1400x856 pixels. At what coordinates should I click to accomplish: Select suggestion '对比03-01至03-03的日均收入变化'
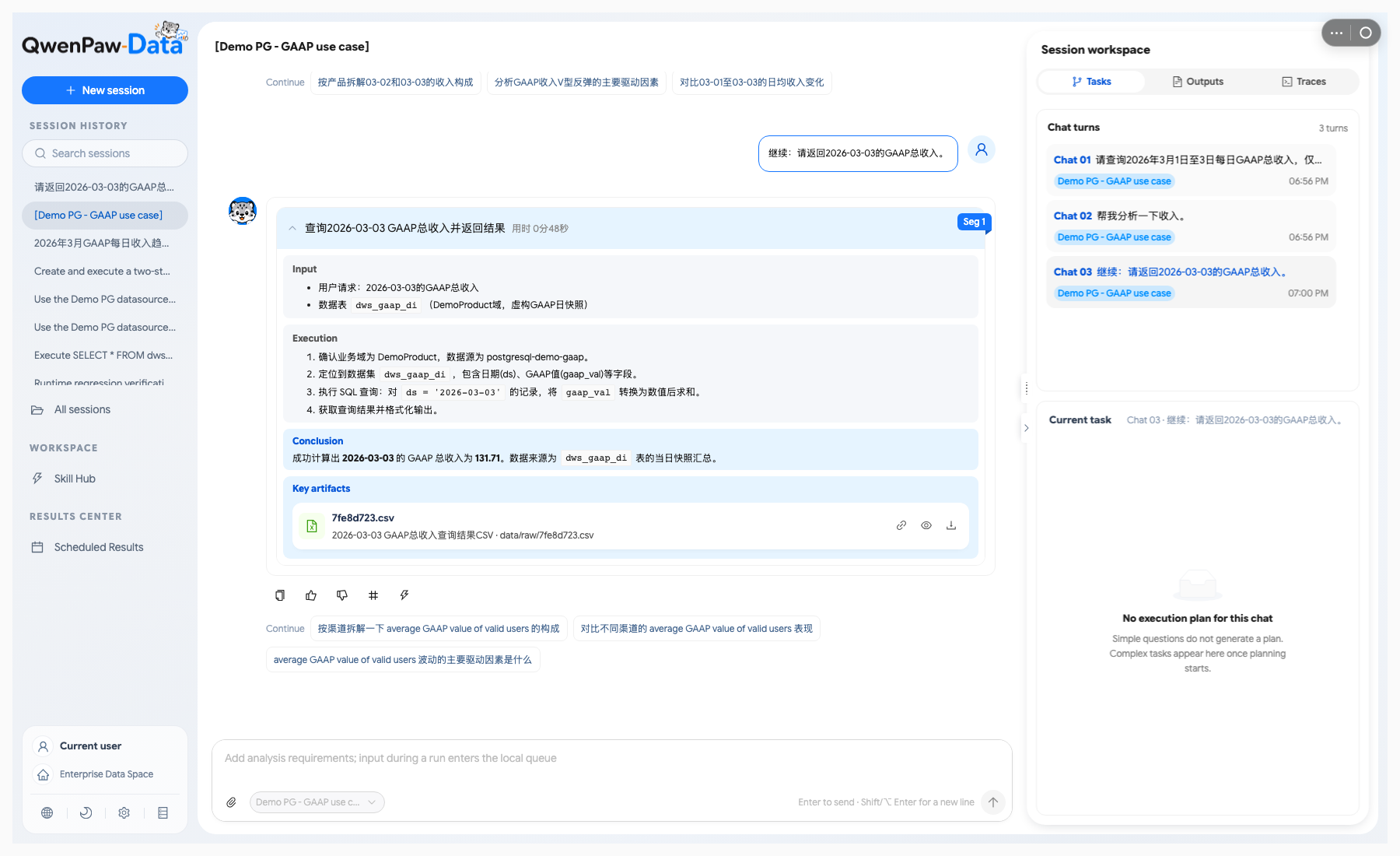pyautogui.click(x=752, y=82)
